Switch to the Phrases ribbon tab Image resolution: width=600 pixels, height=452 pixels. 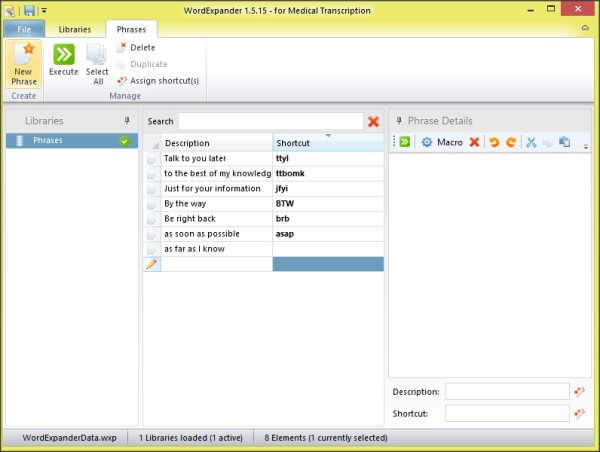131,29
